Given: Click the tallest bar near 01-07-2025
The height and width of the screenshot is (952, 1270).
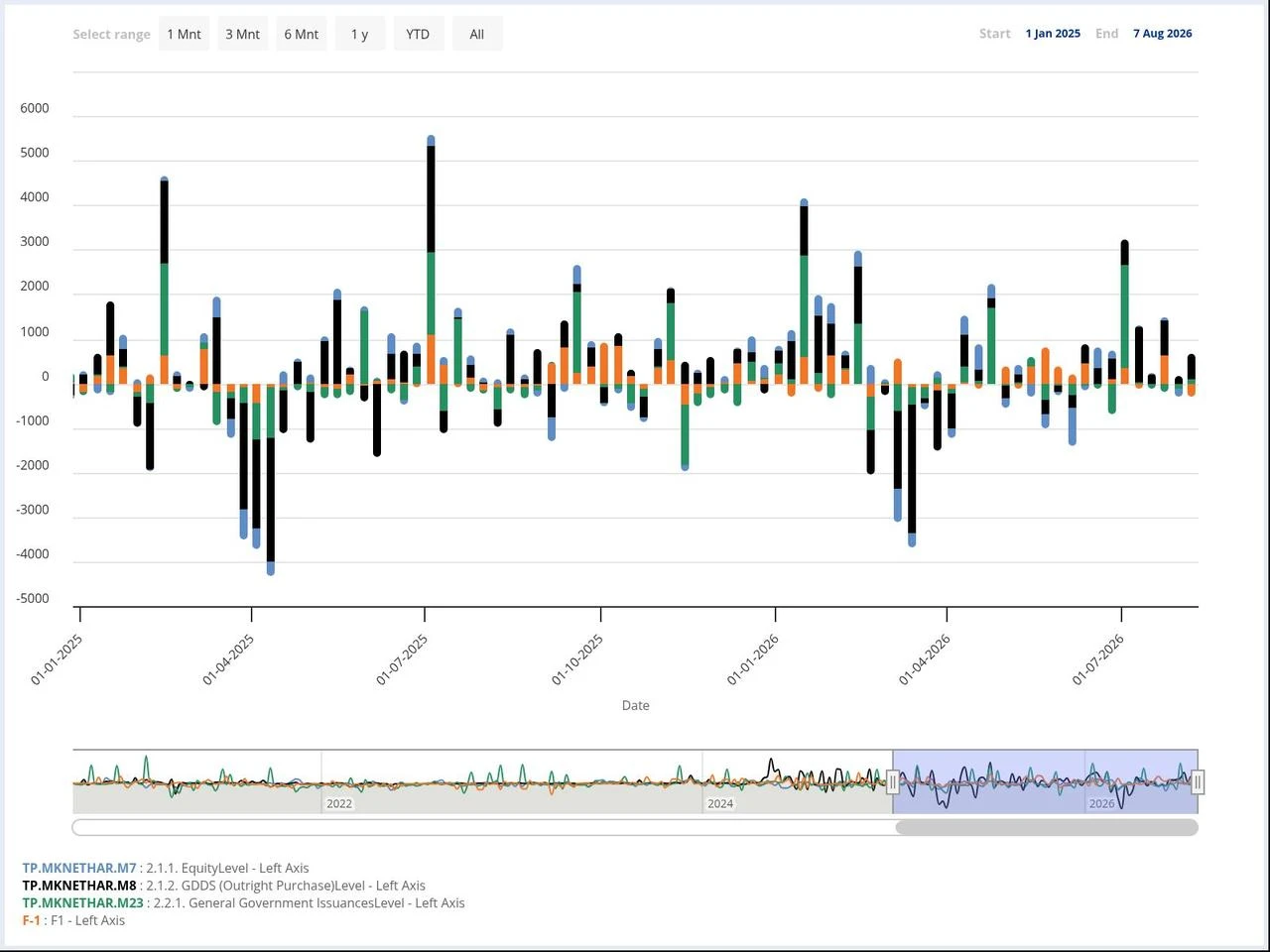Looking at the screenshot, I should point(431,260).
